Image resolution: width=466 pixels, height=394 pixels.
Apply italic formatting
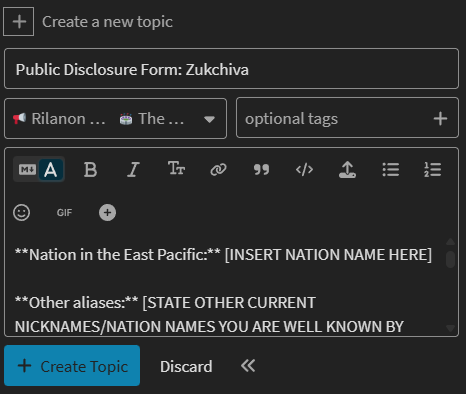(133, 170)
